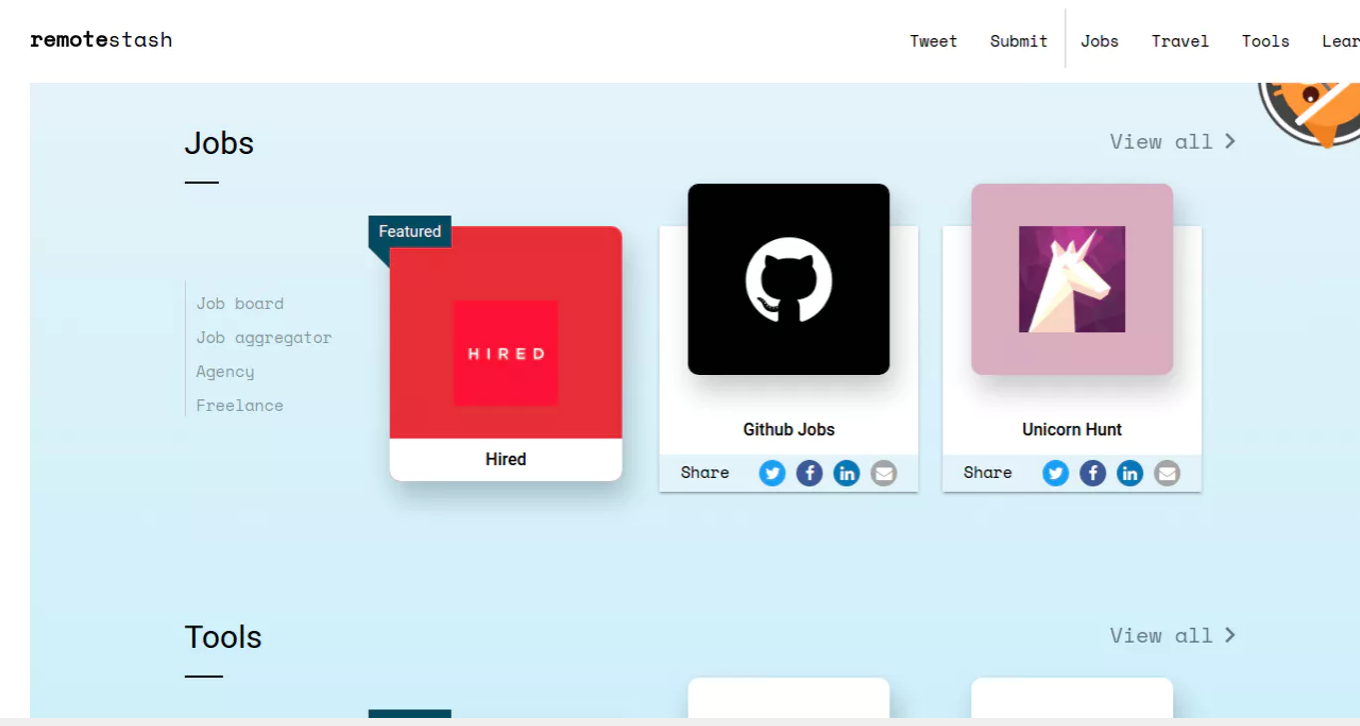Viewport: 1360px width, 726px height.
Task: Filter by Job board category
Action: pos(240,303)
